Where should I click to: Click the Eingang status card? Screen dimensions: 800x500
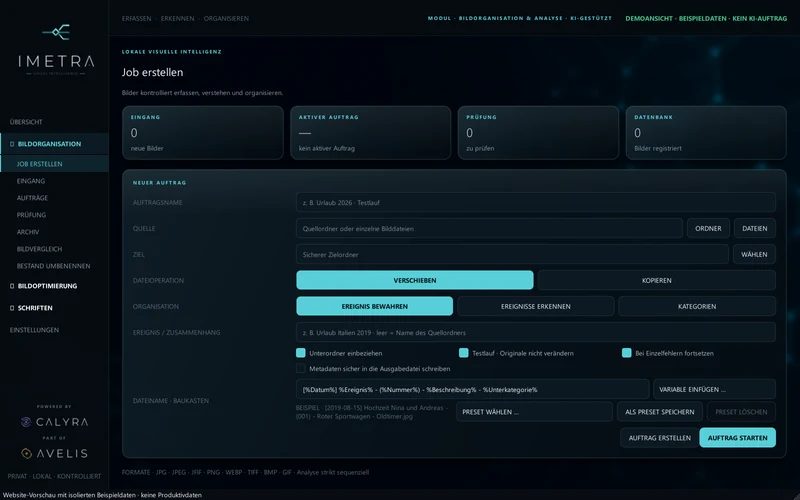(203, 133)
